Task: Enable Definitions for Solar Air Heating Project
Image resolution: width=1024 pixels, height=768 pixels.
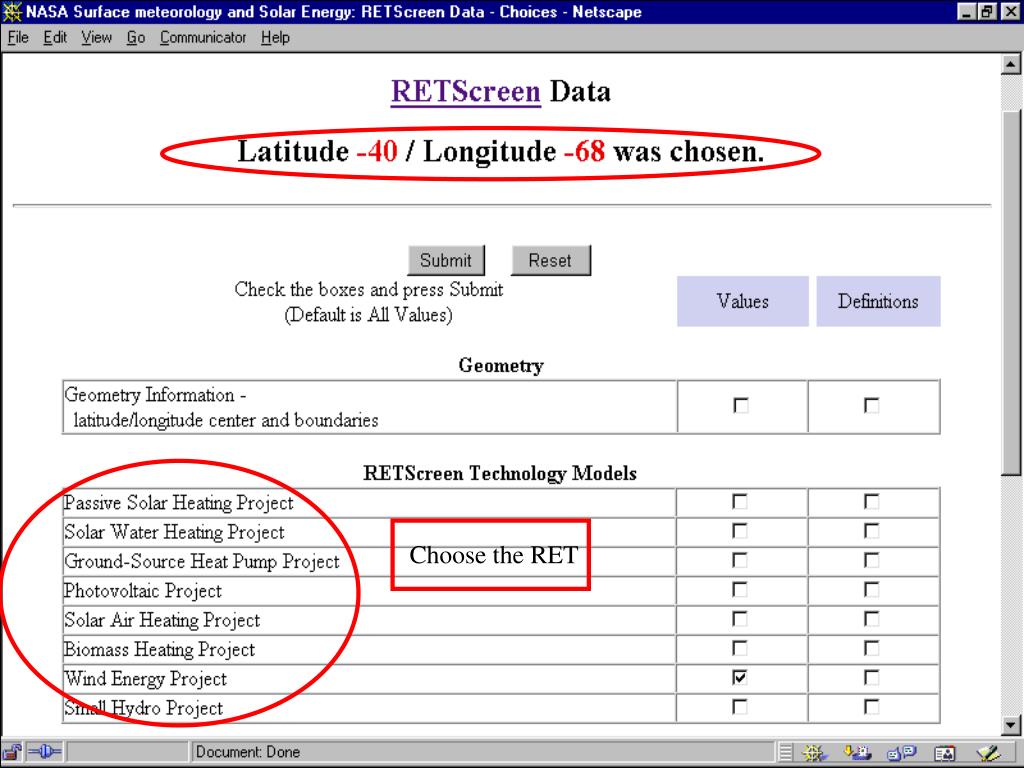Action: tap(871, 619)
